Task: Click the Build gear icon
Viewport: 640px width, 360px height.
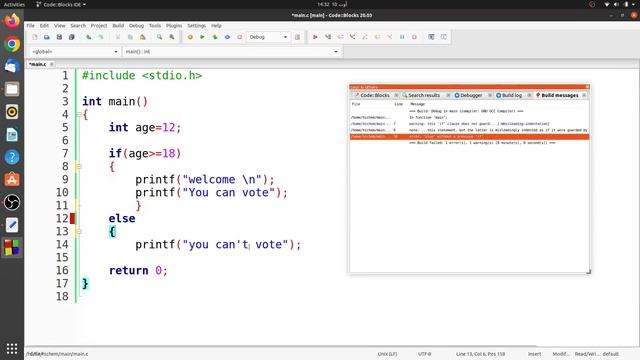Action: pyautogui.click(x=190, y=37)
